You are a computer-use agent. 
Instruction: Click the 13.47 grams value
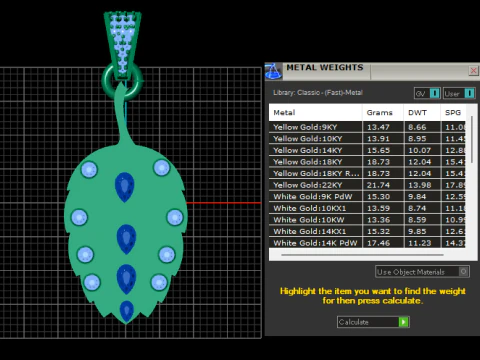[378, 127]
